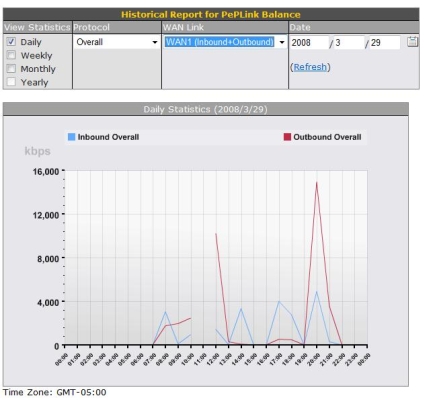Viewport: 425px width, 400px height.
Task: Enable the Weekly statistics checkbox
Action: point(11,55)
